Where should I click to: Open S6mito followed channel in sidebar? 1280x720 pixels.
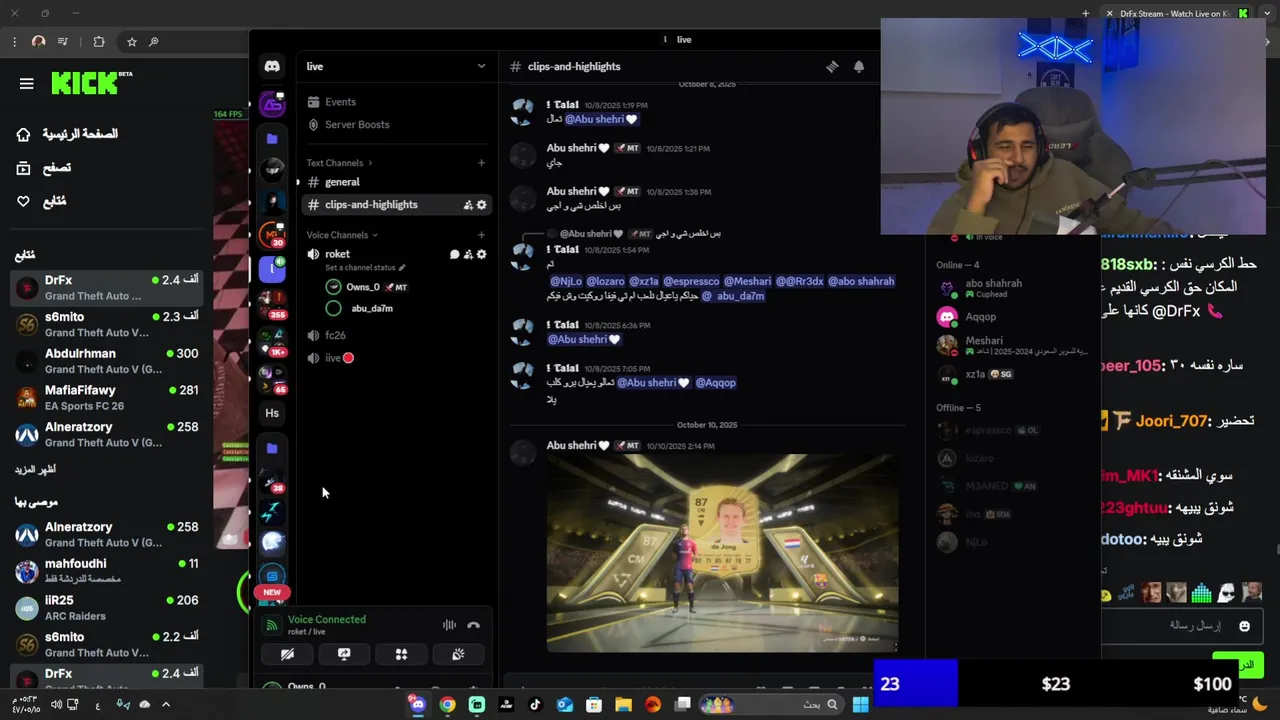107,324
